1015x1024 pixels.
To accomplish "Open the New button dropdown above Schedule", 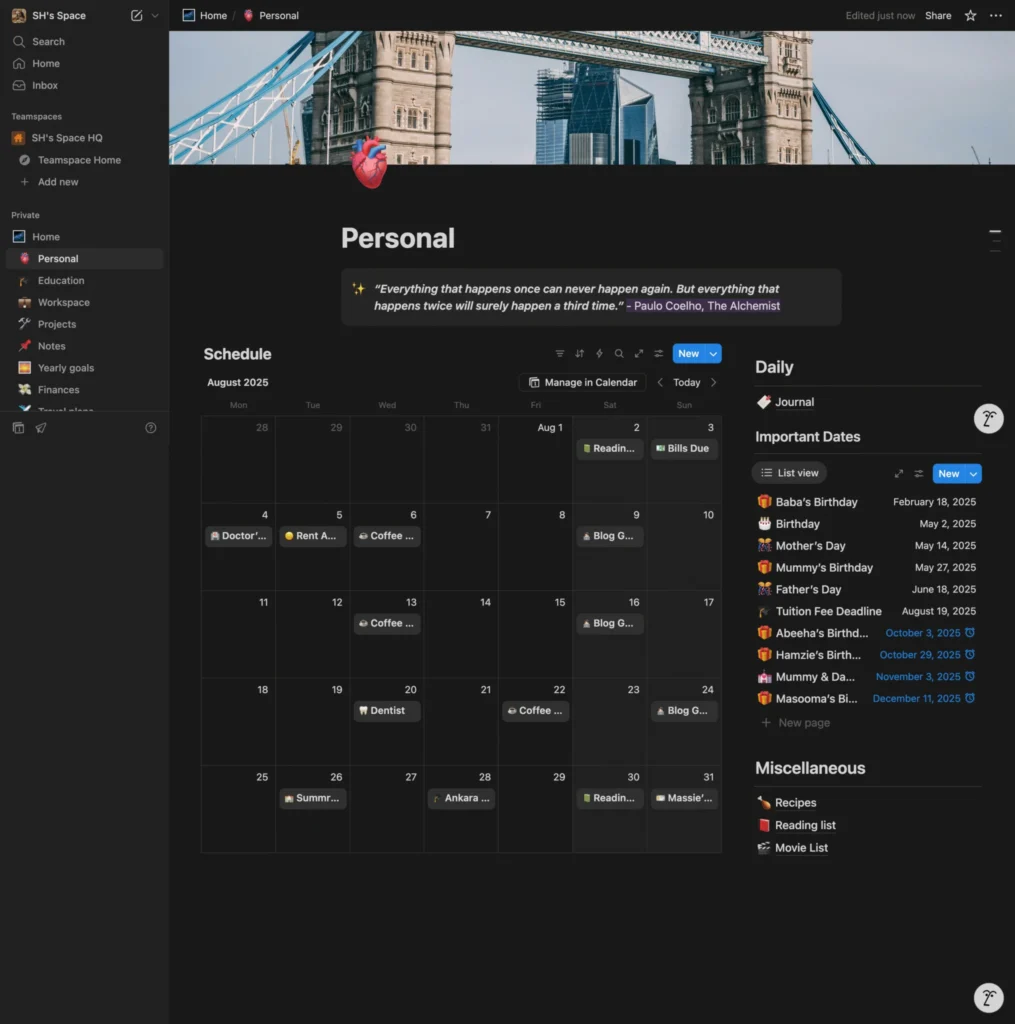I will (711, 353).
